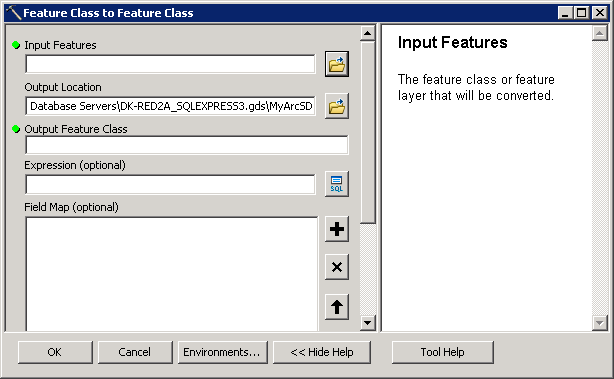Click the Output Location path field

[x=170, y=106]
